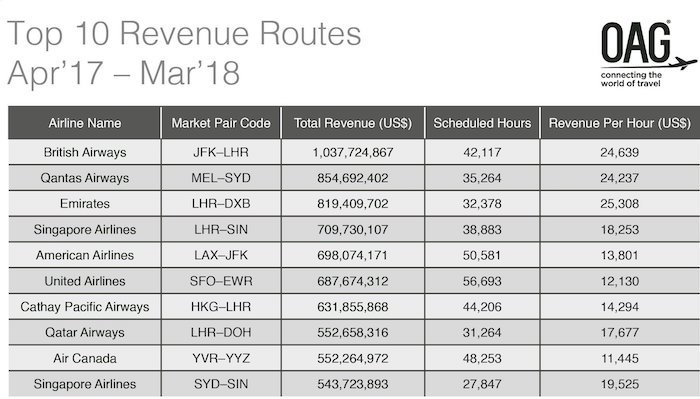The height and width of the screenshot is (399, 700).
Task: Click the Total Revenue (US$) header
Action: pyautogui.click(x=353, y=123)
